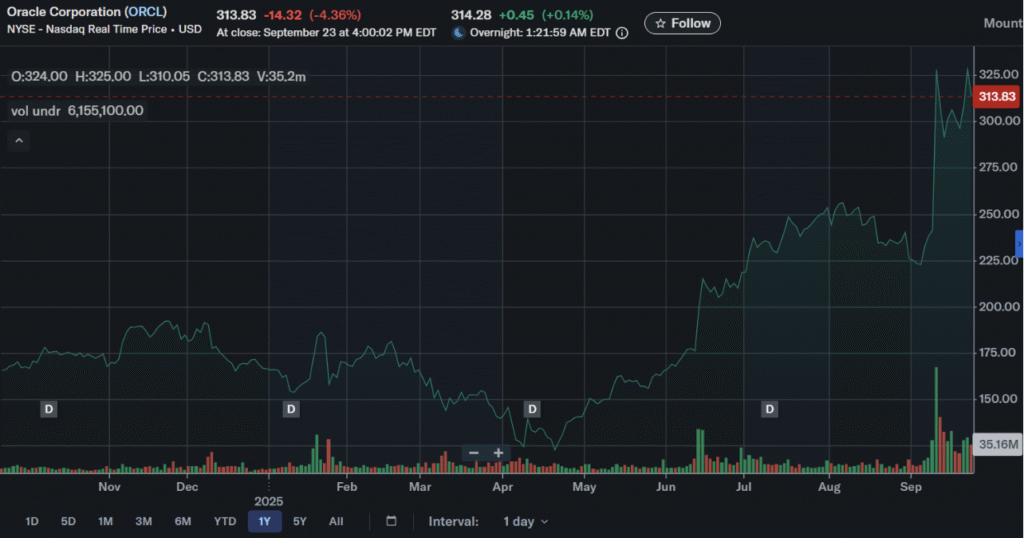1024x538 pixels.
Task: Click dividend marker D near November
Action: [x=49, y=409]
